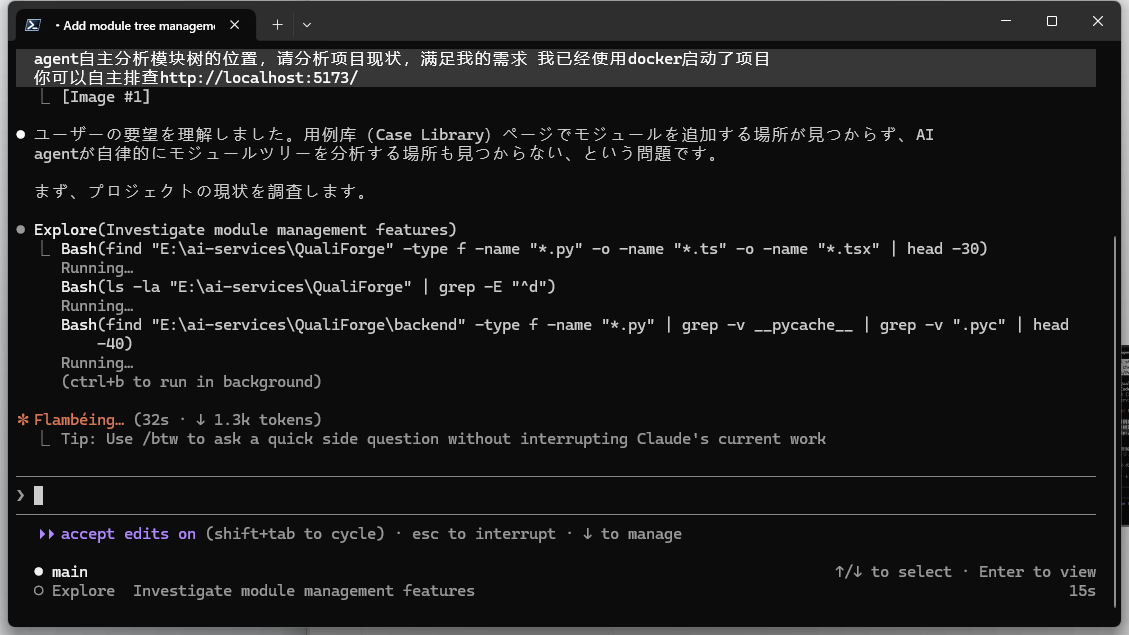Open the new tab profile dropdown
Image resolution: width=1129 pixels, height=635 pixels.
pos(307,25)
